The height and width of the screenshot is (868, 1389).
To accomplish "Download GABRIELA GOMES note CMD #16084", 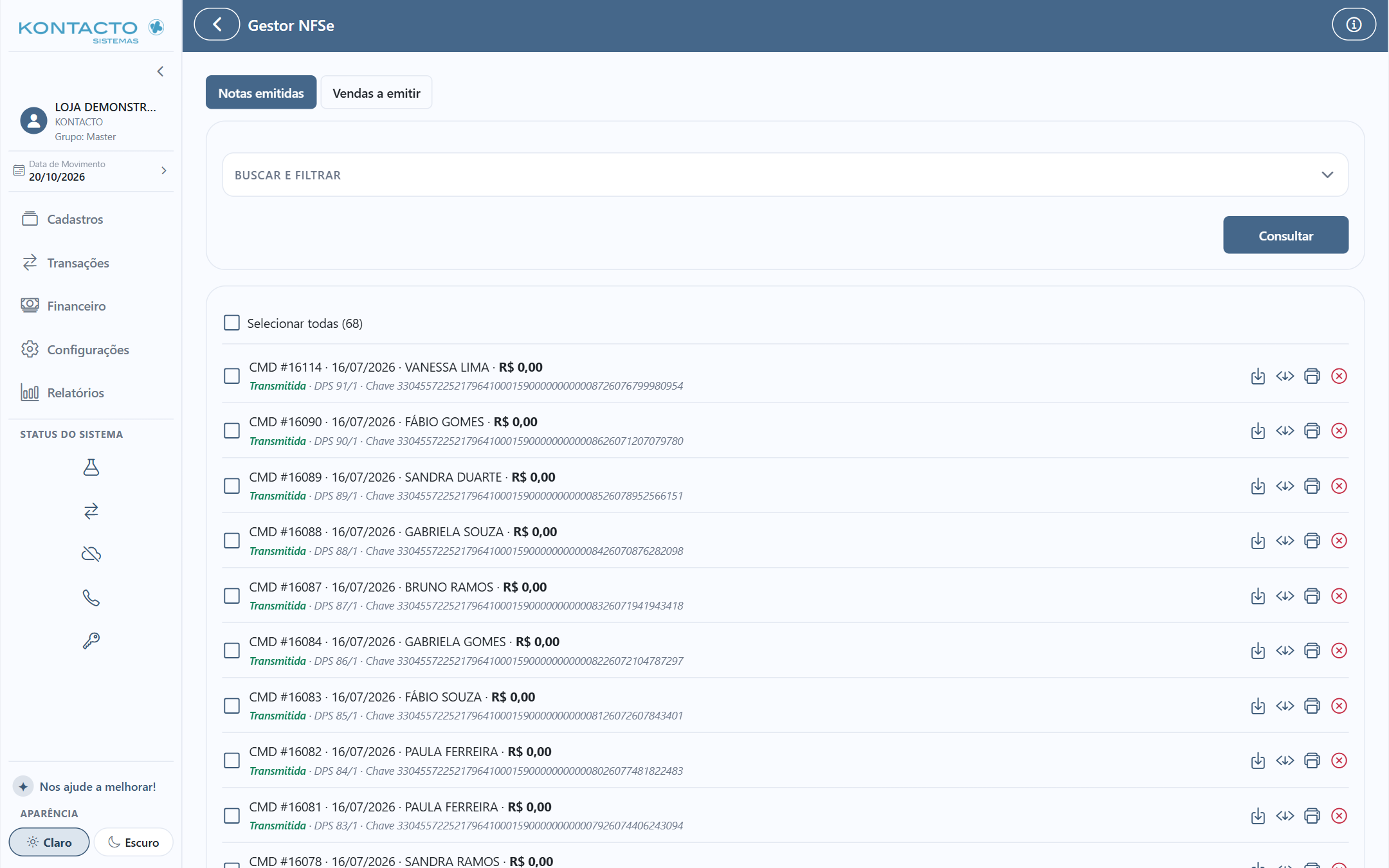I will point(1258,651).
